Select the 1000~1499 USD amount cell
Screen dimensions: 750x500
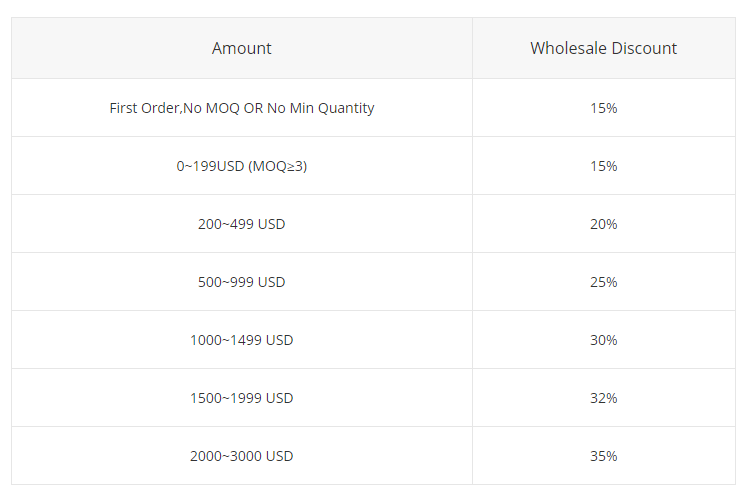pyautogui.click(x=242, y=340)
